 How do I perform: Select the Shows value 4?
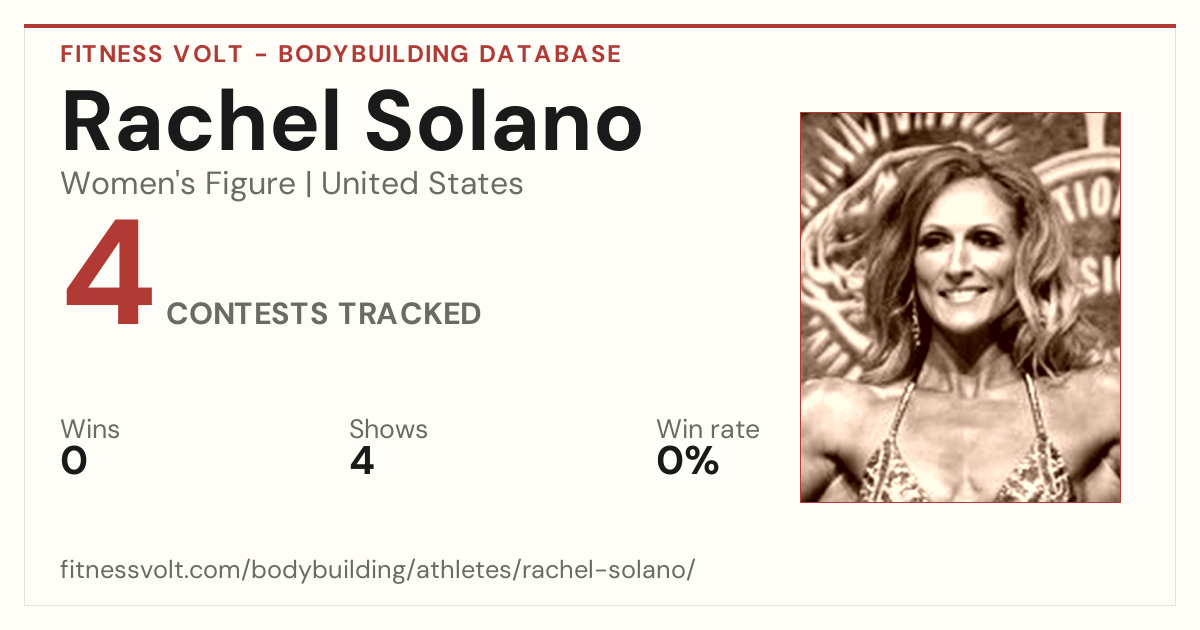[362, 461]
